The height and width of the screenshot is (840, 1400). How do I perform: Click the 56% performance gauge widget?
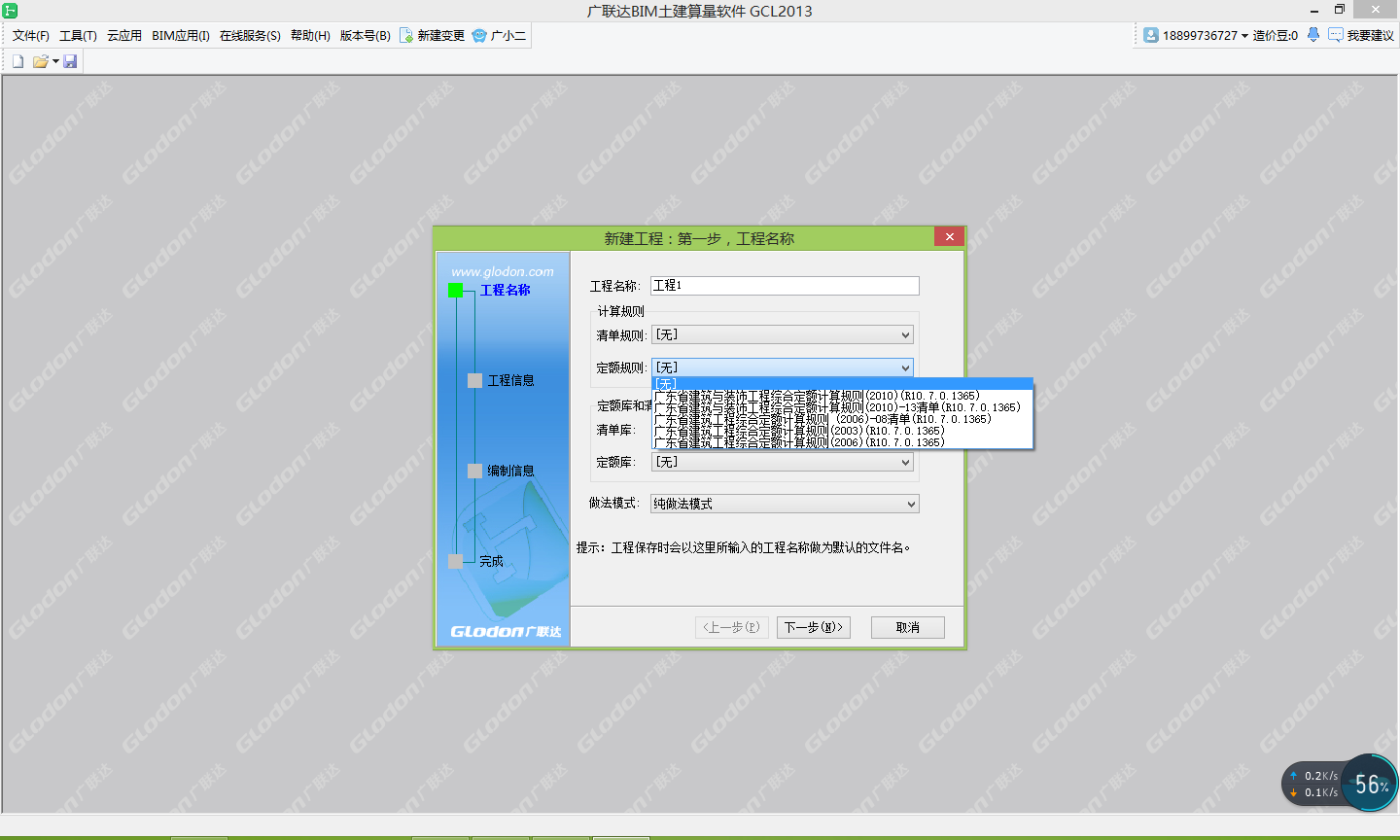click(1371, 784)
